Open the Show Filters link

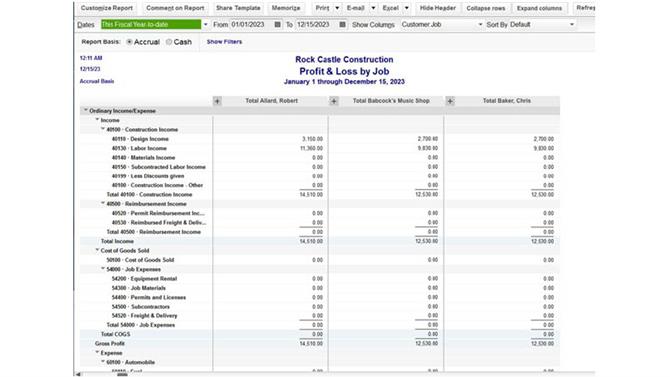point(224,42)
